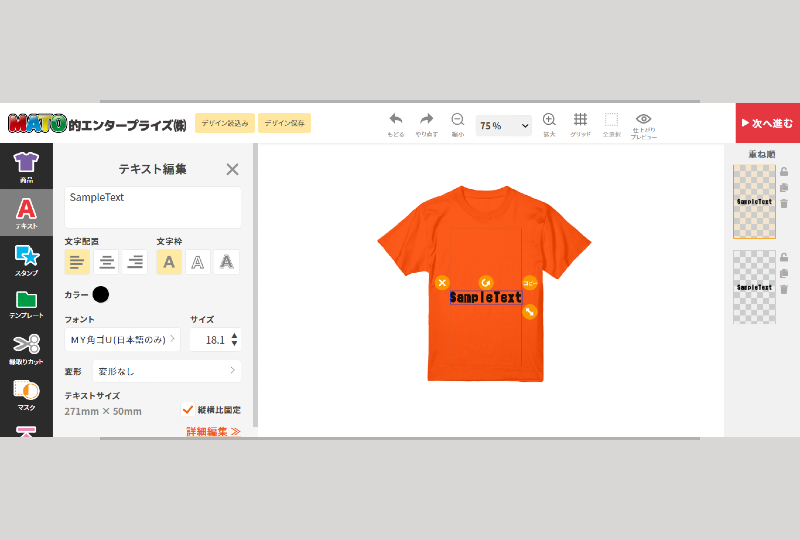800x540 pixels.
Task: Click the zoom in (拡大) magnifier
Action: click(x=549, y=123)
